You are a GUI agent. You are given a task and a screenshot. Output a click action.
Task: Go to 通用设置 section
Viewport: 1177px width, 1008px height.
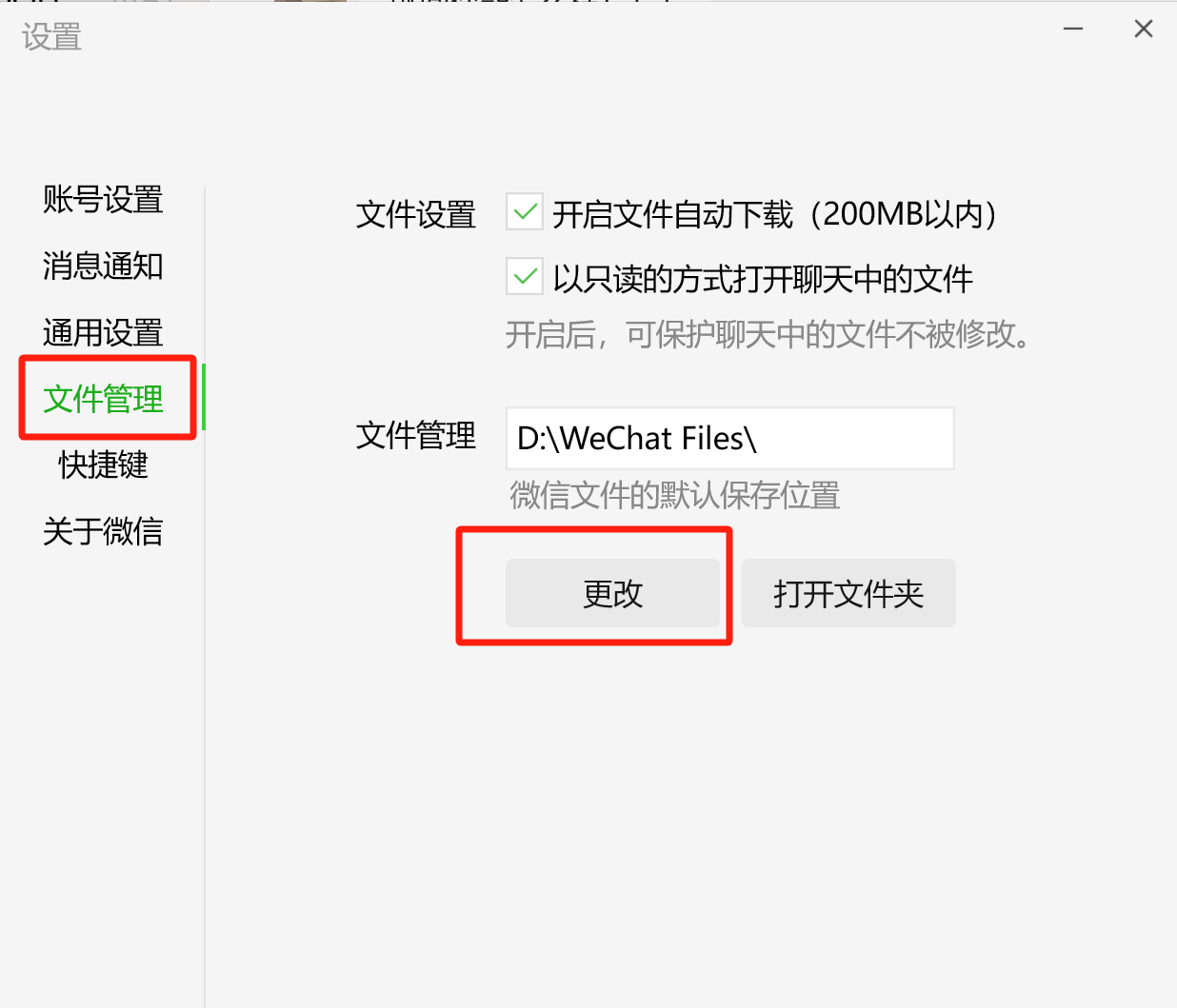pyautogui.click(x=103, y=332)
